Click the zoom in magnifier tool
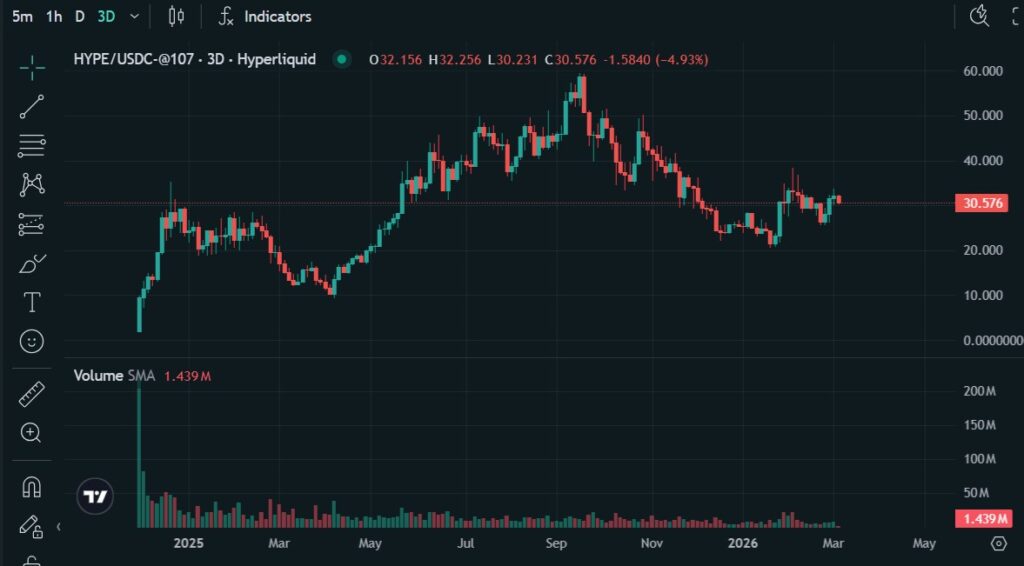 point(32,433)
